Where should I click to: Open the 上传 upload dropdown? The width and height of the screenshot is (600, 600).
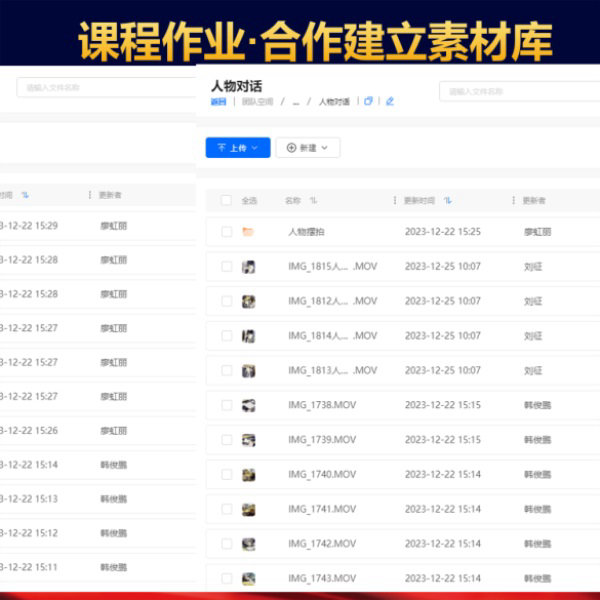pos(237,147)
